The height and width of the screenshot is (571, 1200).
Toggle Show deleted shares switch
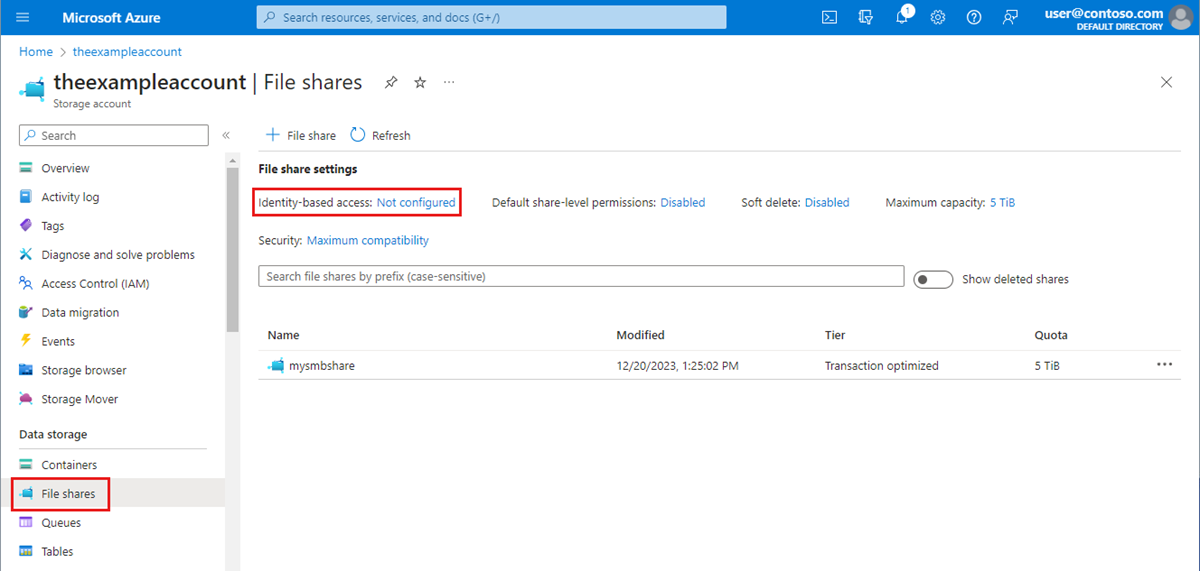pyautogui.click(x=933, y=279)
